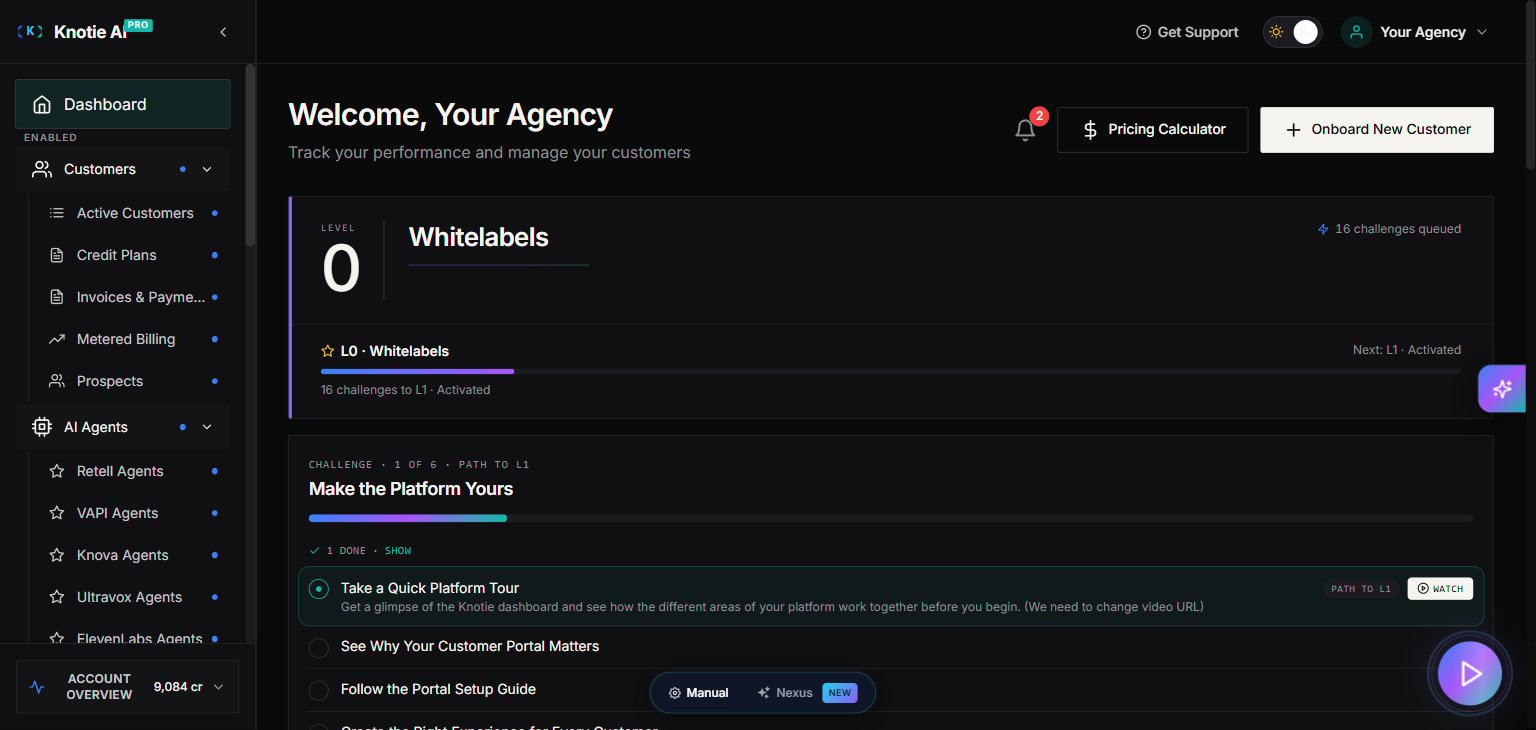Mark Take a Quick Platform Tour circle

tap(319, 589)
